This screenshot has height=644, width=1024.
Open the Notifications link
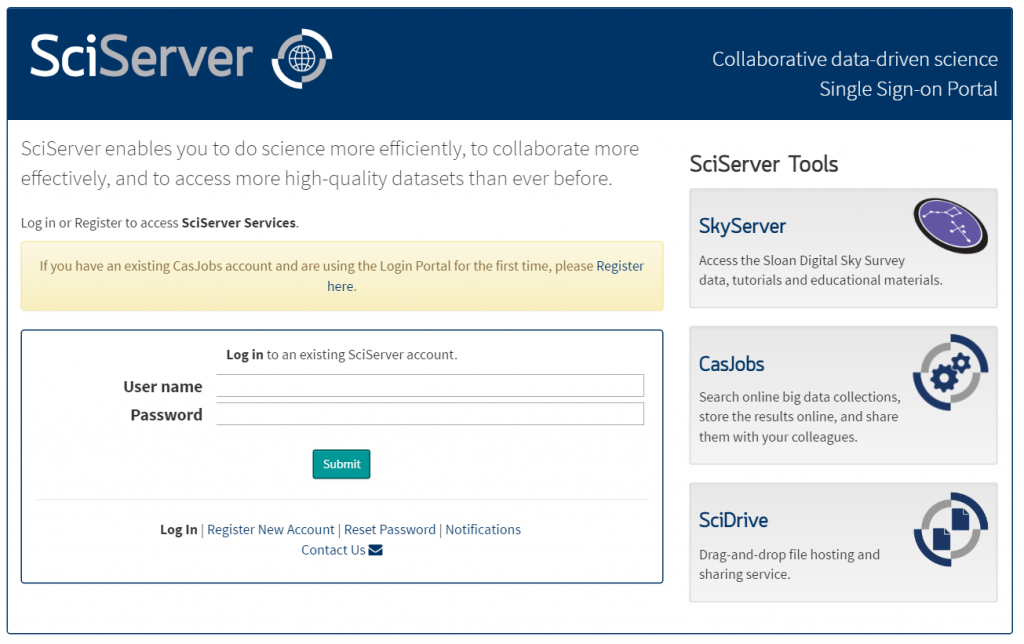pos(483,529)
